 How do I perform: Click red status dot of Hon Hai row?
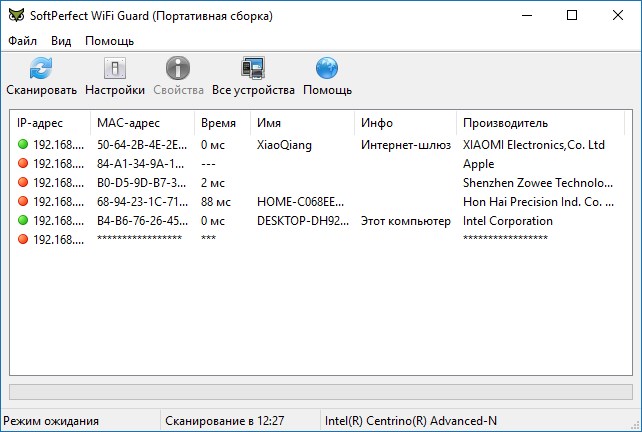point(23,201)
